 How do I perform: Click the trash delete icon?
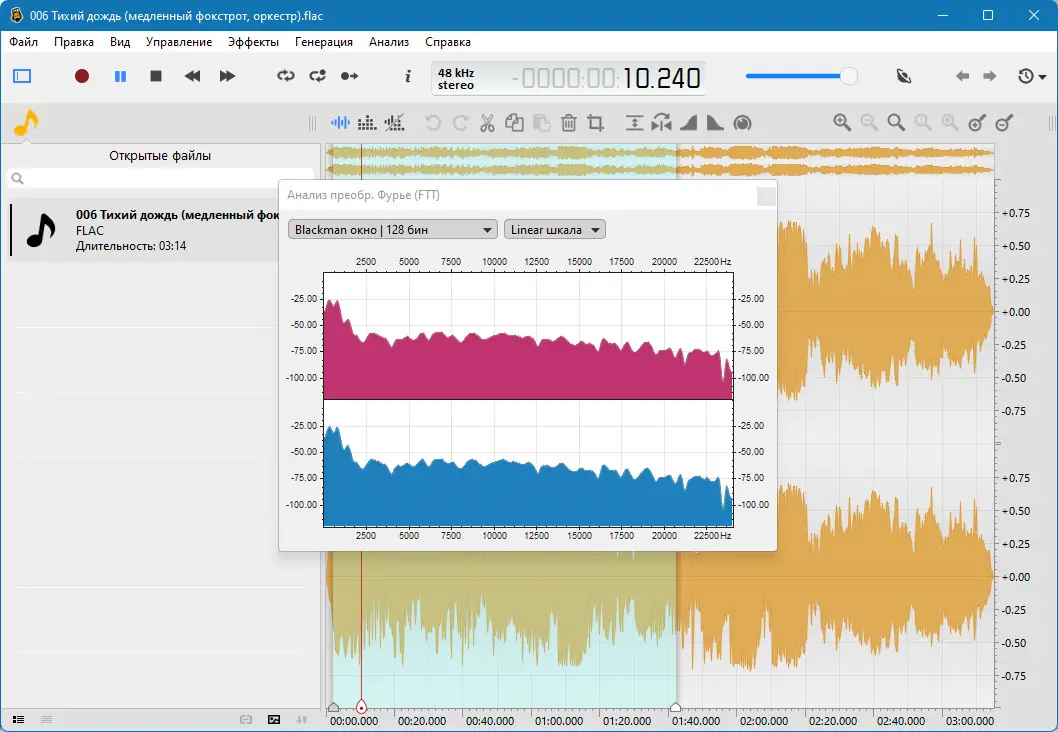tap(569, 123)
